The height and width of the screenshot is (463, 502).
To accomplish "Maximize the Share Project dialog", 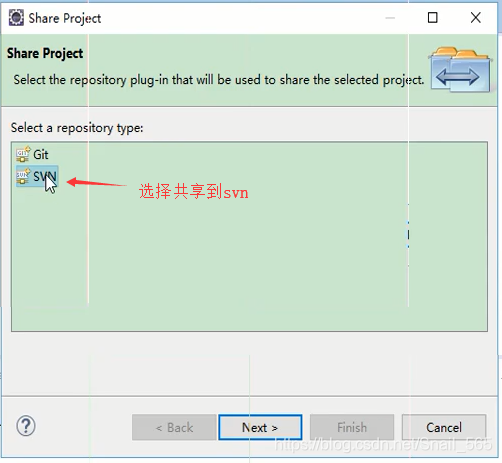I will [432, 18].
